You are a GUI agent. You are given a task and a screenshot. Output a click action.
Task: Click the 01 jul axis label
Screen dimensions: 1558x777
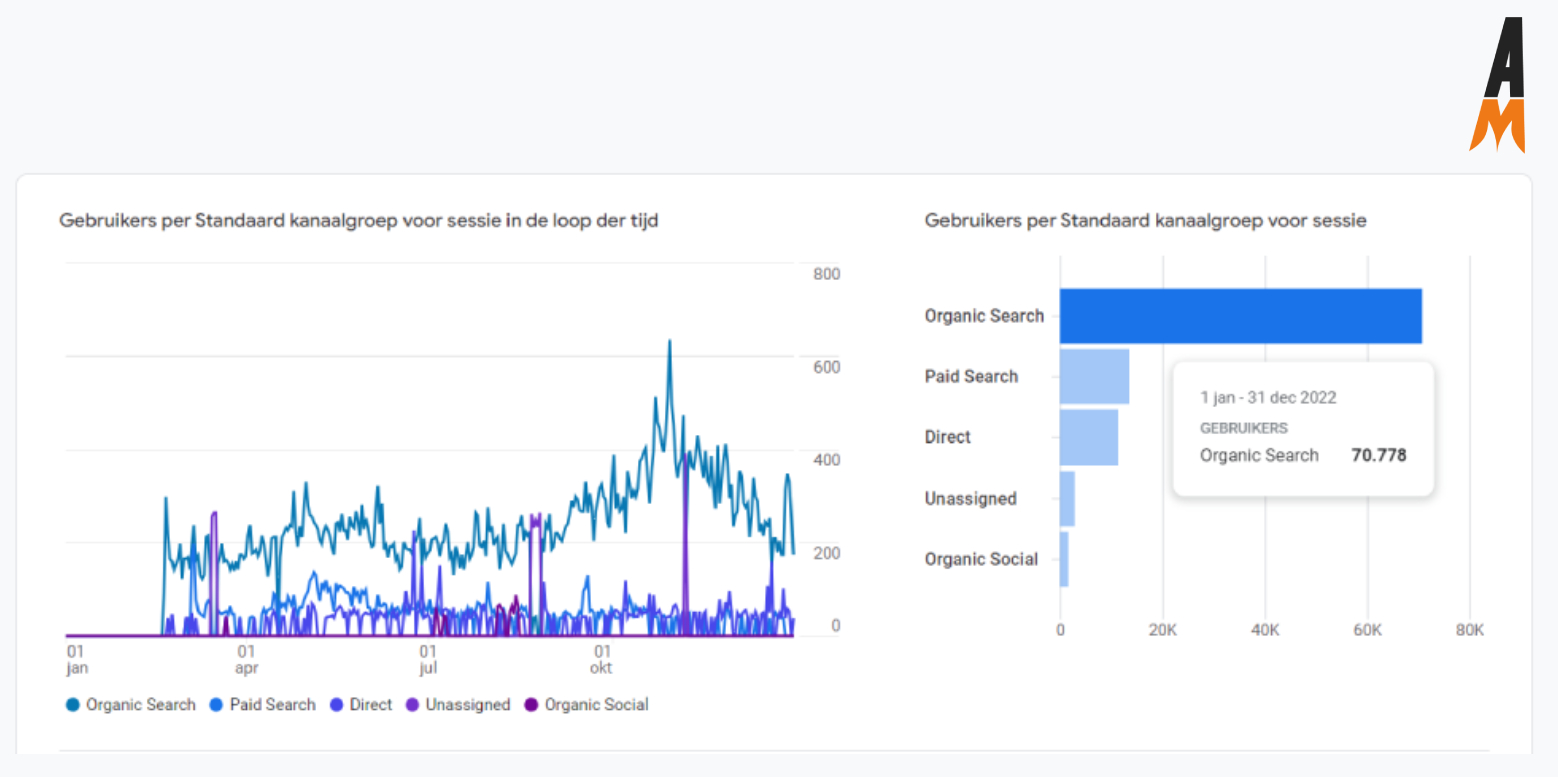click(x=428, y=659)
